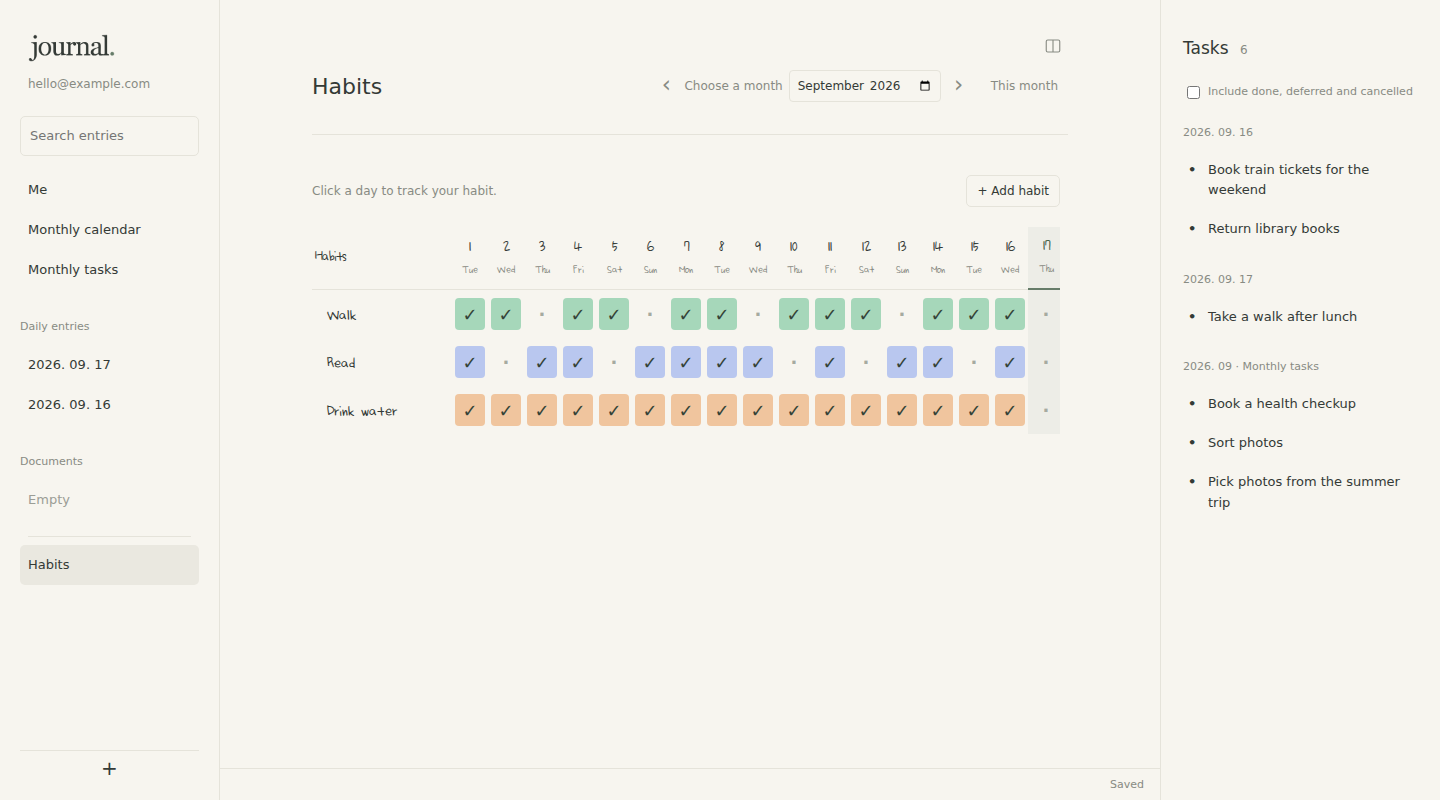Image resolution: width=1440 pixels, height=800 pixels.
Task: Select the Habits sidebar item
Action: [x=110, y=565]
